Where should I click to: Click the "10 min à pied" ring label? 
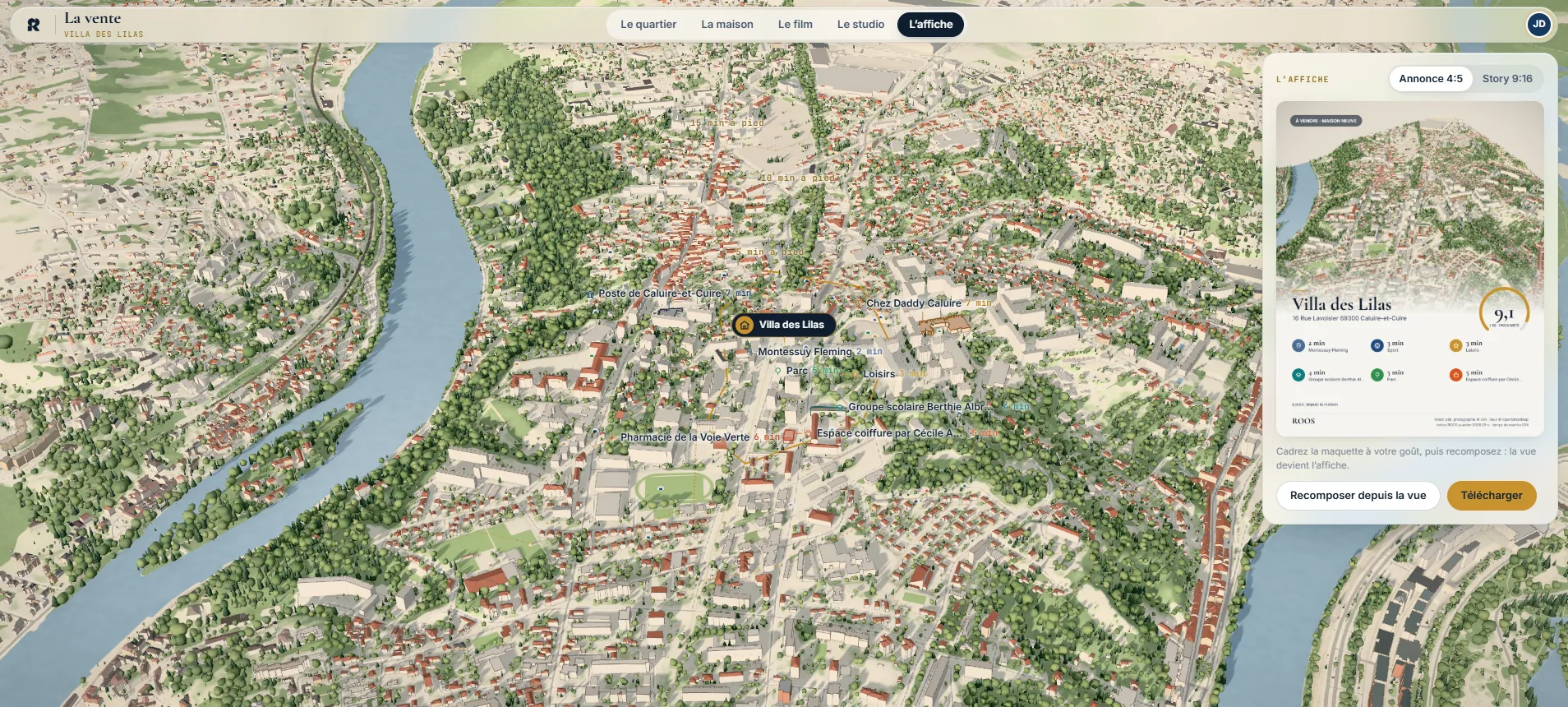[797, 178]
